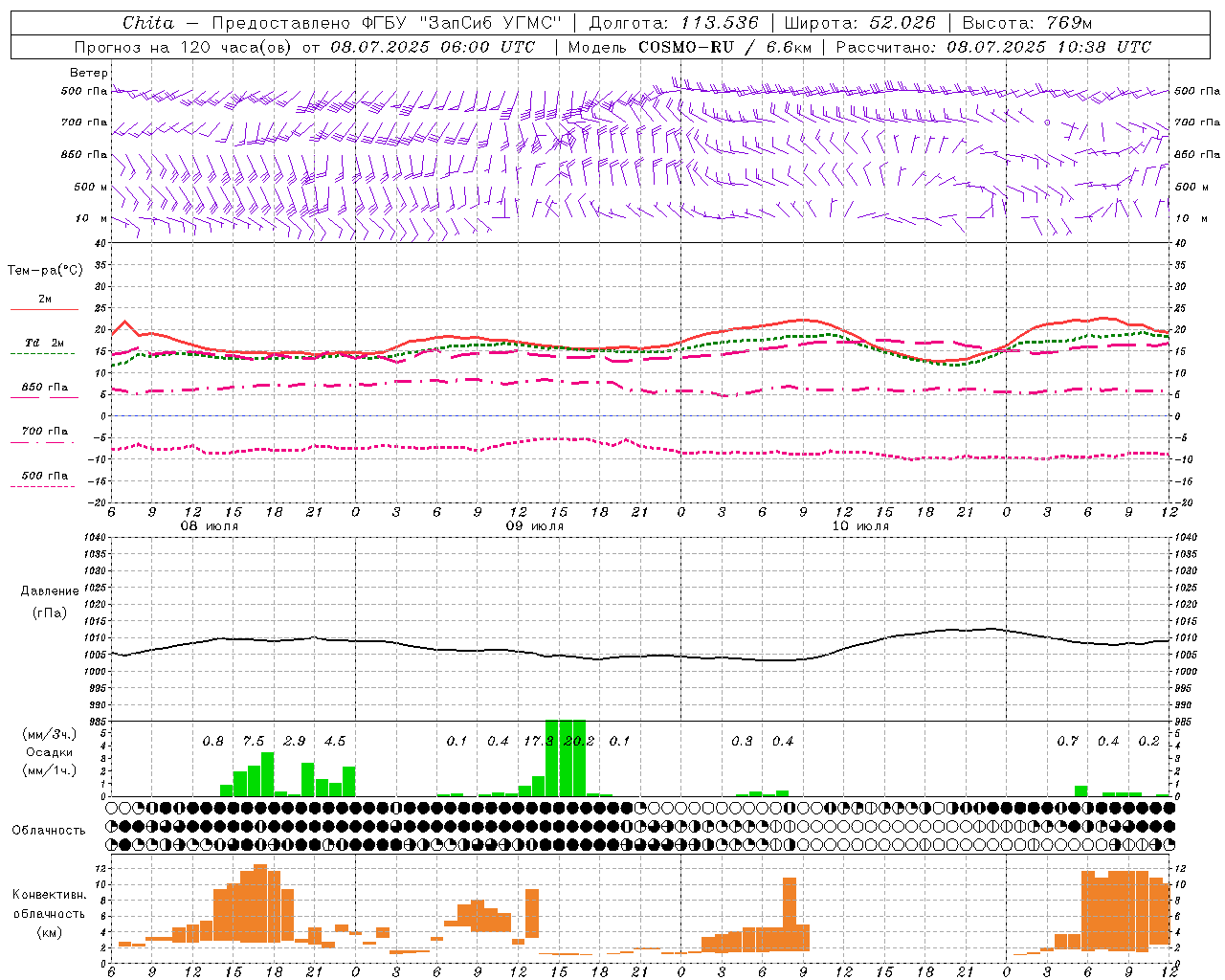
Task: Select the "Долгота: 113.536" header value
Action: [x=674, y=23]
